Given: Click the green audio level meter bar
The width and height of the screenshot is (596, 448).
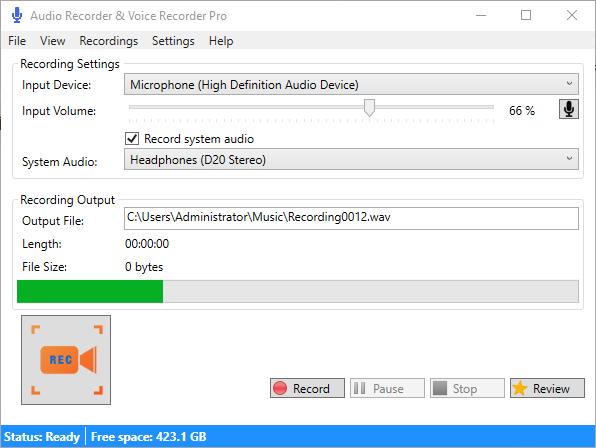Looking at the screenshot, I should pos(90,291).
